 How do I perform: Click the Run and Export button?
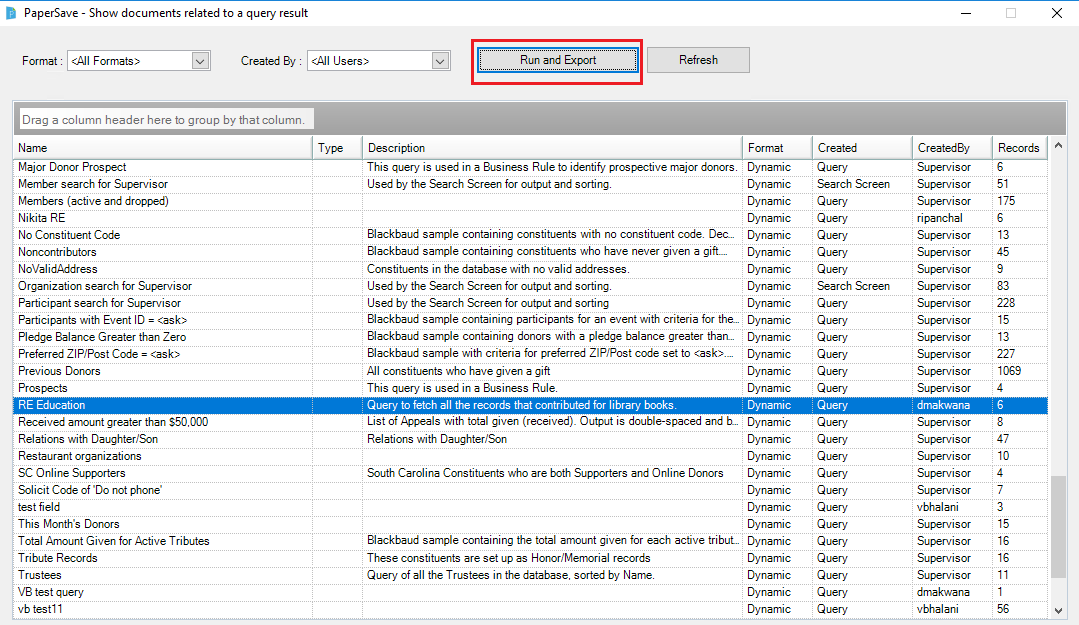557,60
